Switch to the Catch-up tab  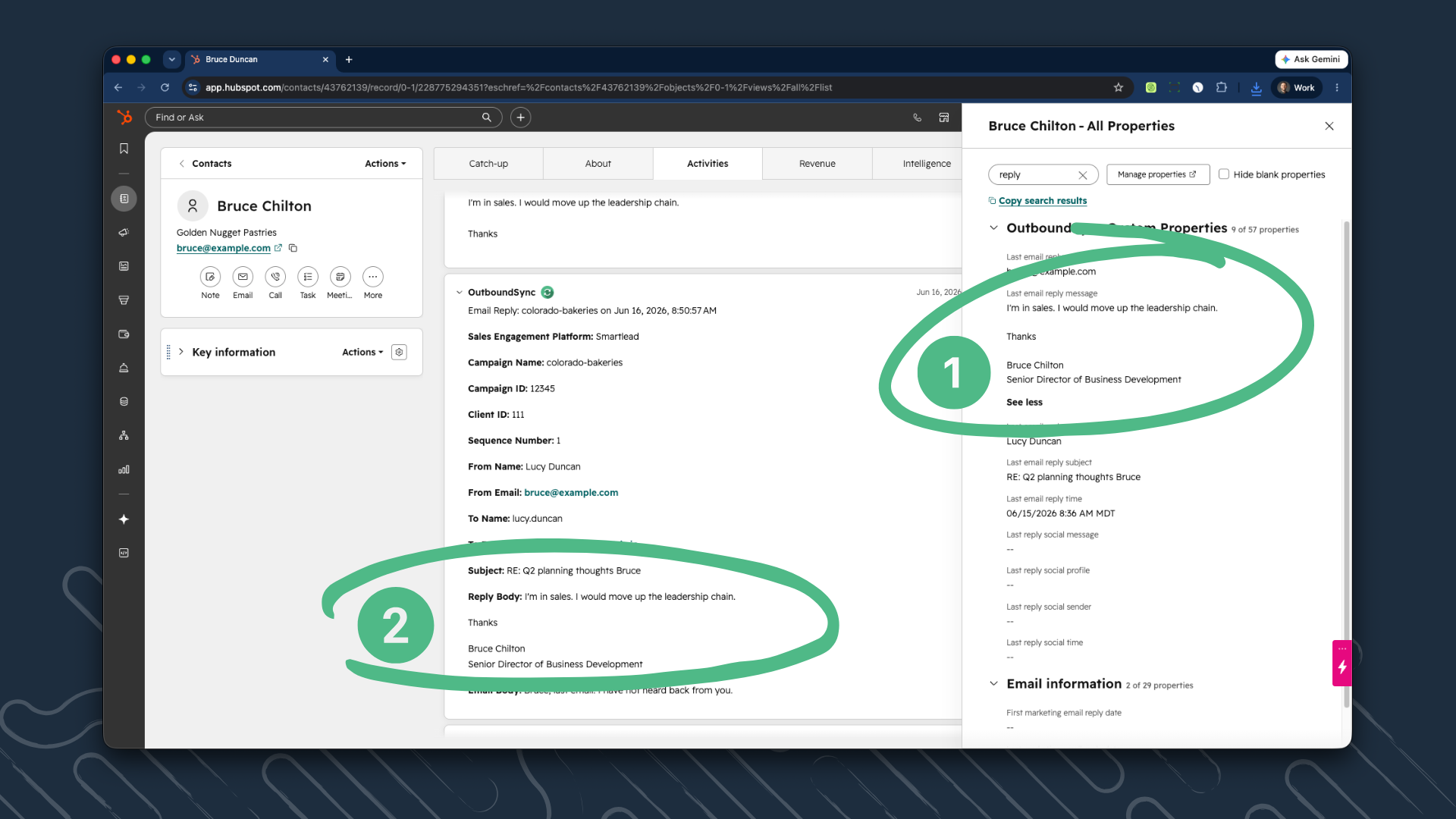[488, 164]
